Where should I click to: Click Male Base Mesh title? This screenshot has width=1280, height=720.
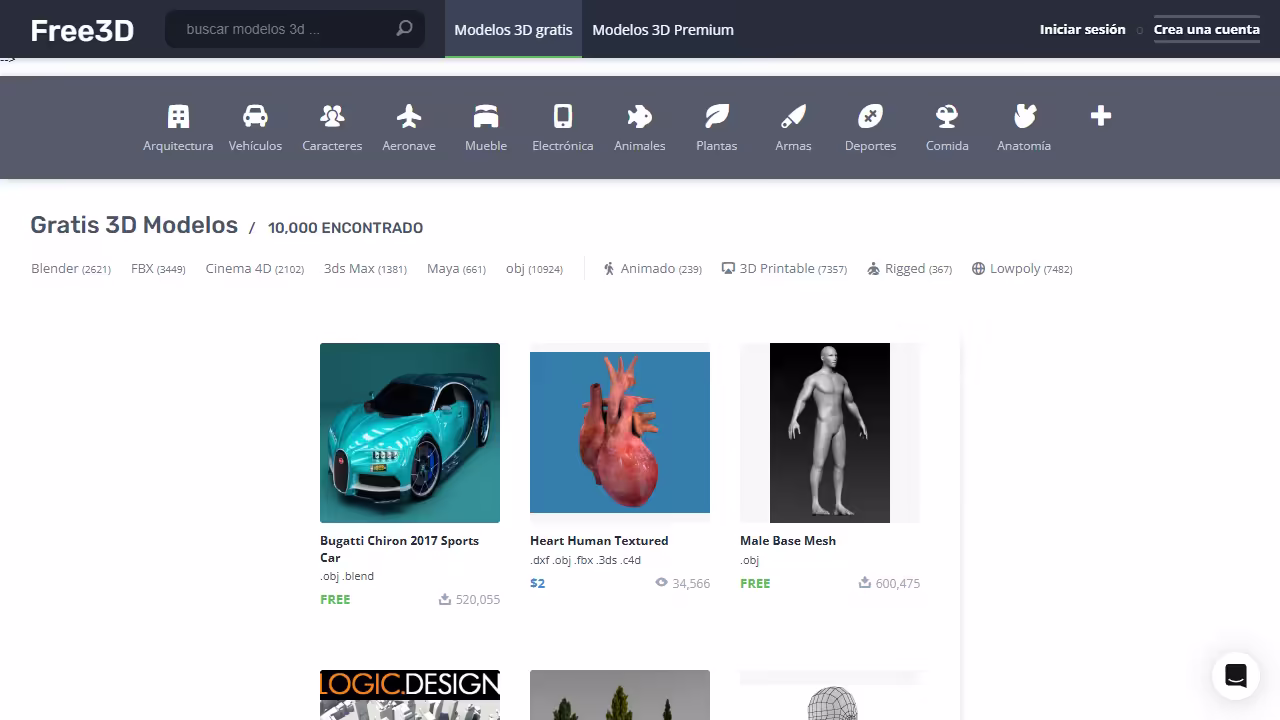[788, 540]
